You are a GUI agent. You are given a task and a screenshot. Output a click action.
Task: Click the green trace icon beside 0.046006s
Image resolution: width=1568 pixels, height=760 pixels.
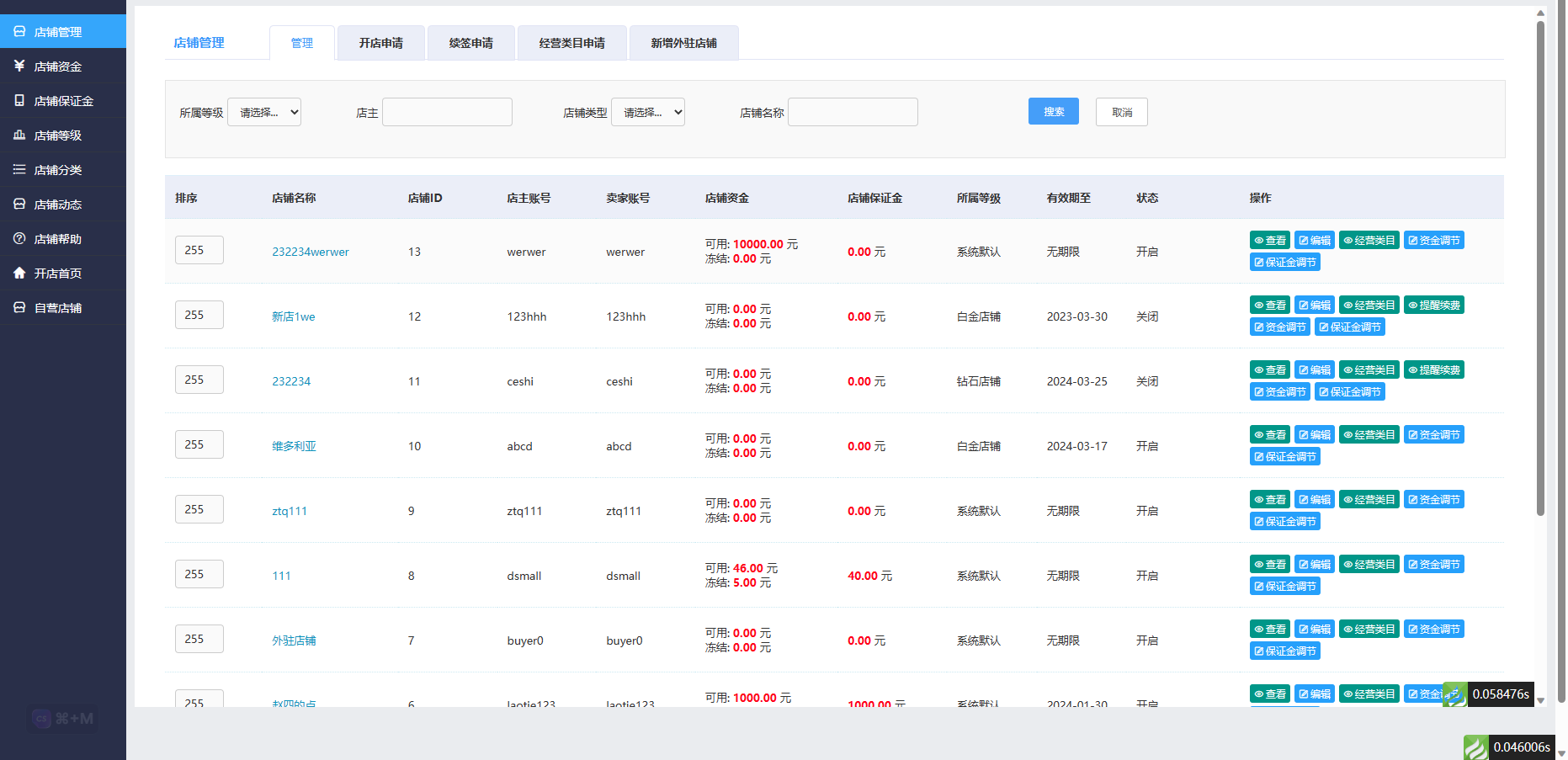[1475, 747]
